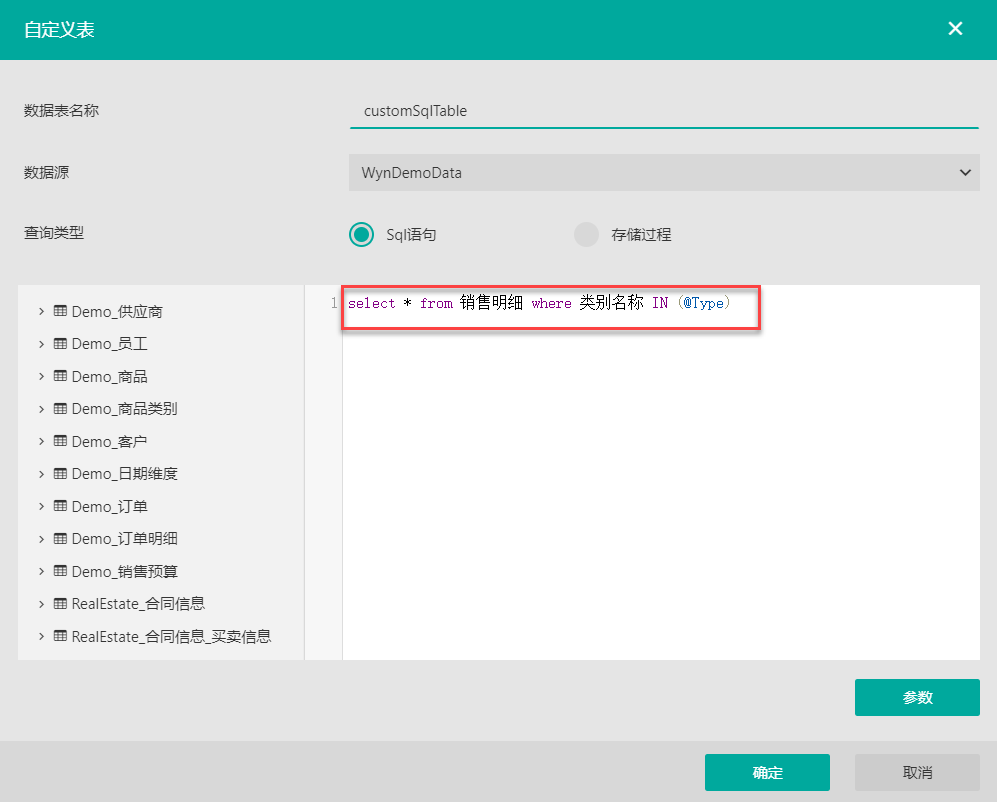The height and width of the screenshot is (802, 997).
Task: Expand the Demo_客户 table node
Action: [41, 441]
